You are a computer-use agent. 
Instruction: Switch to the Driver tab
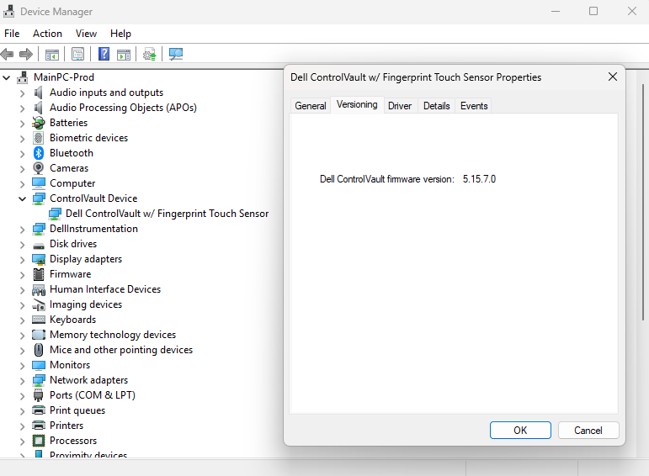[x=400, y=106]
